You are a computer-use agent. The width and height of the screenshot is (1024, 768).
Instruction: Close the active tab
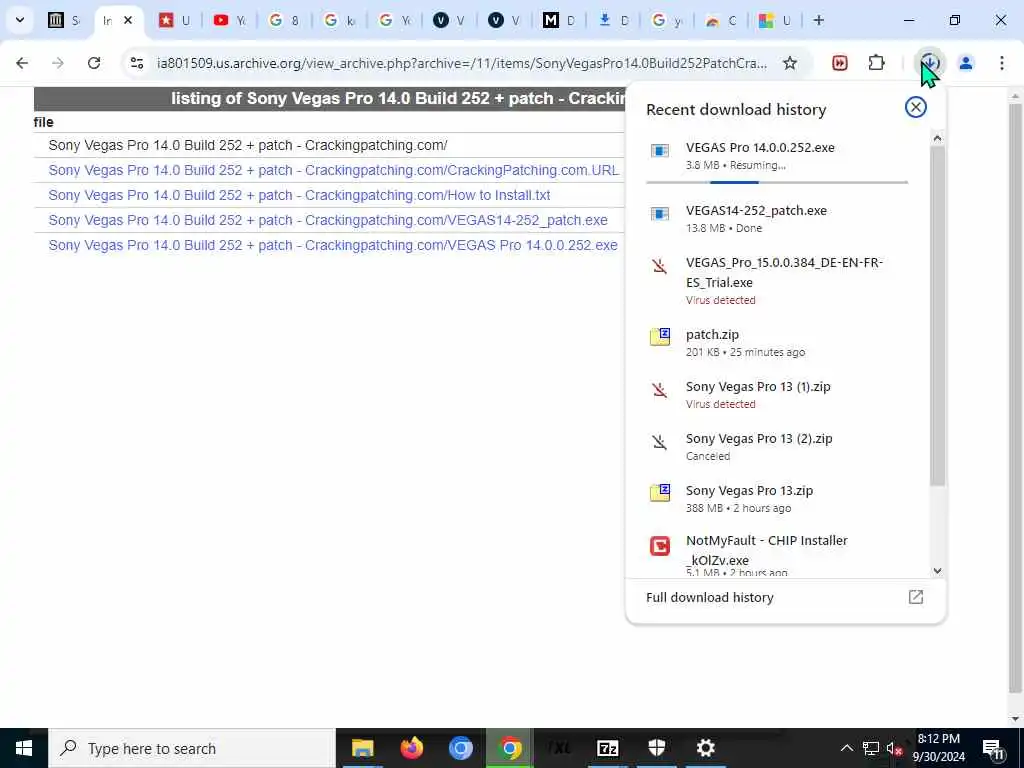coord(128,20)
